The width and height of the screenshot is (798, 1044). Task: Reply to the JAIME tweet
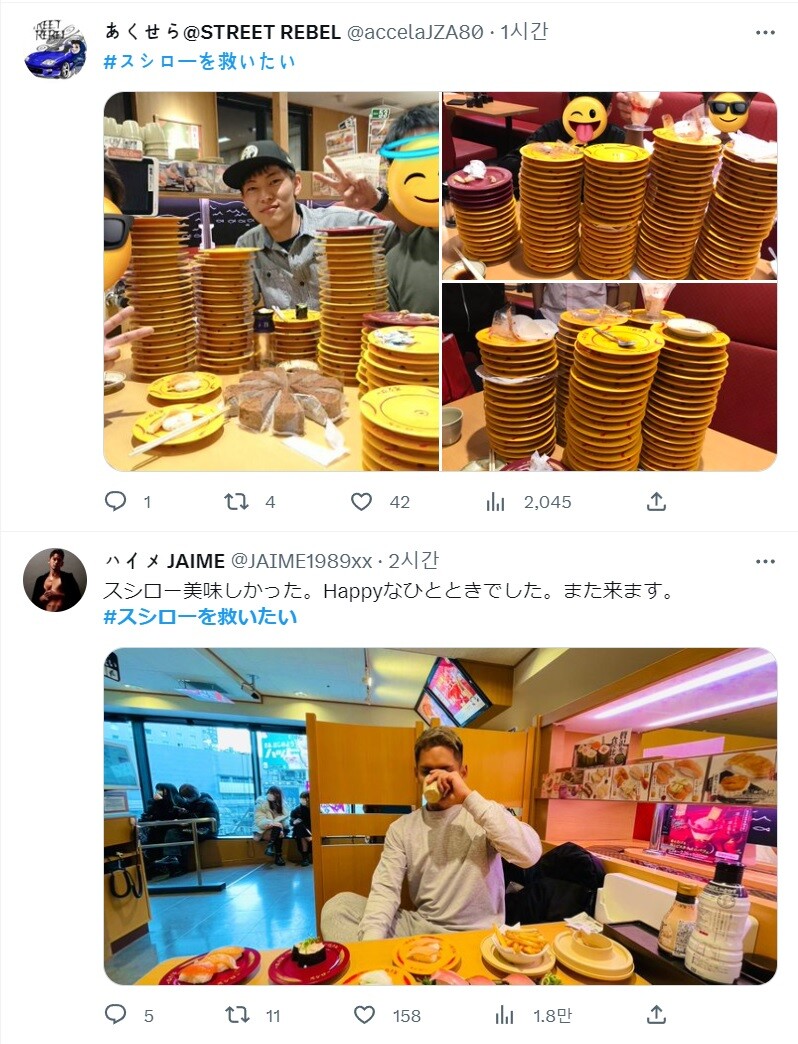(116, 1015)
